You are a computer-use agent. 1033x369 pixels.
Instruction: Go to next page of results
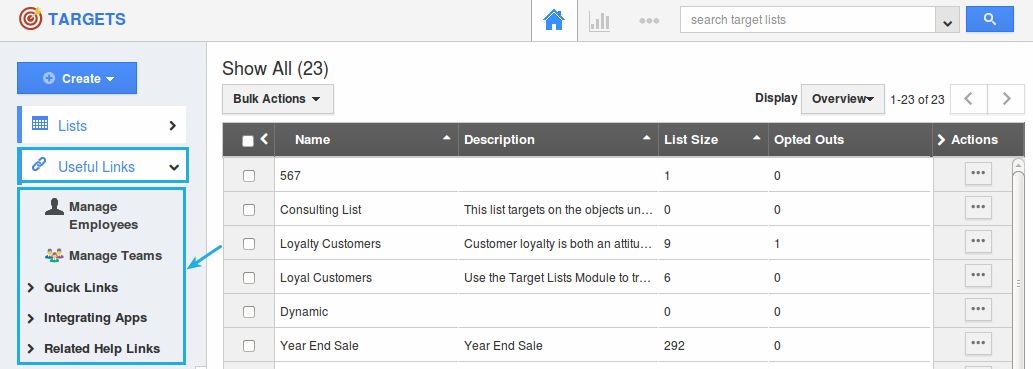coord(1006,99)
